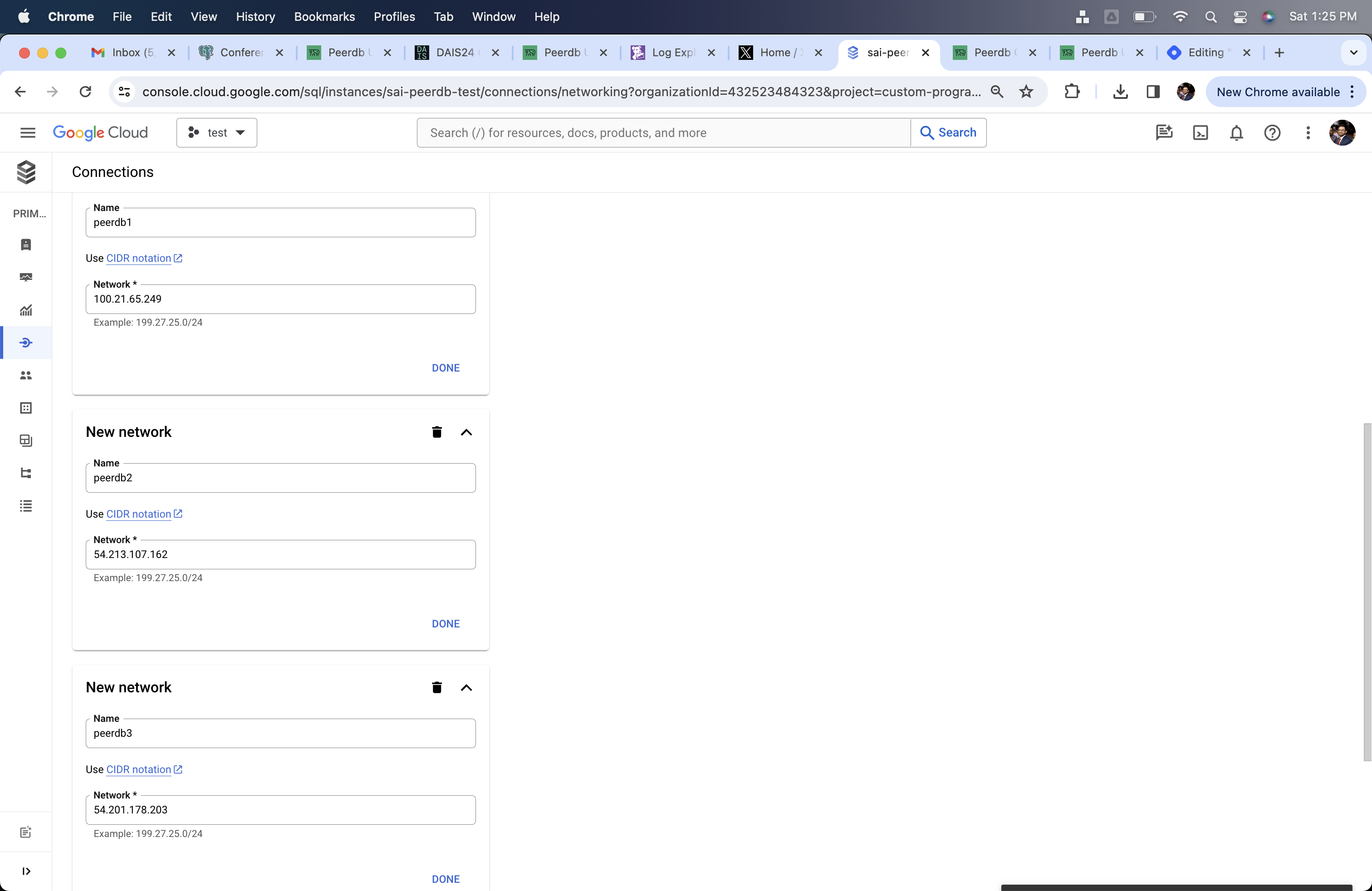The image size is (1372, 891).
Task: Collapse the peerdb3 network entry
Action: pyautogui.click(x=465, y=687)
